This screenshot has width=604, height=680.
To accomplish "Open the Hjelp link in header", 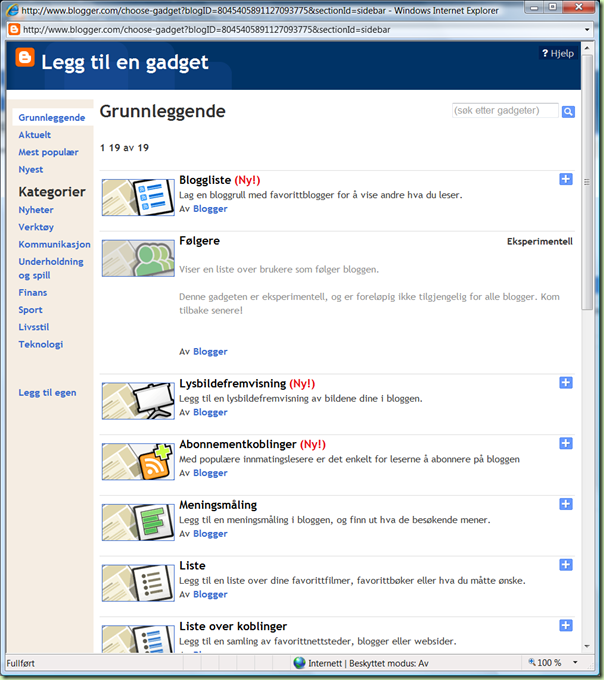I will pos(558,53).
